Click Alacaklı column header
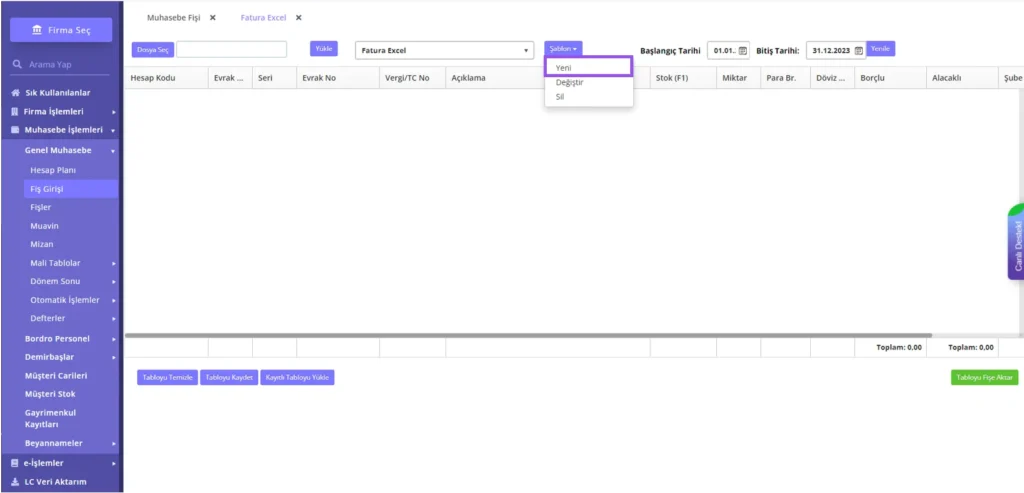 (x=961, y=78)
